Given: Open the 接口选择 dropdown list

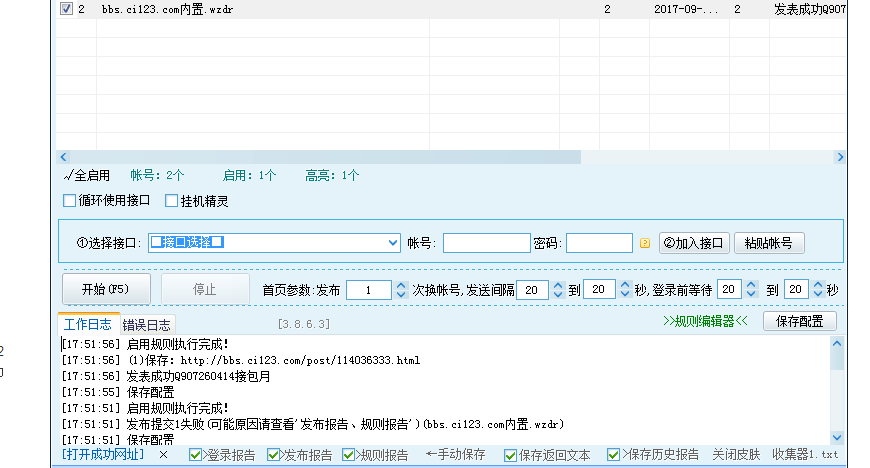Looking at the screenshot, I should click(x=393, y=243).
